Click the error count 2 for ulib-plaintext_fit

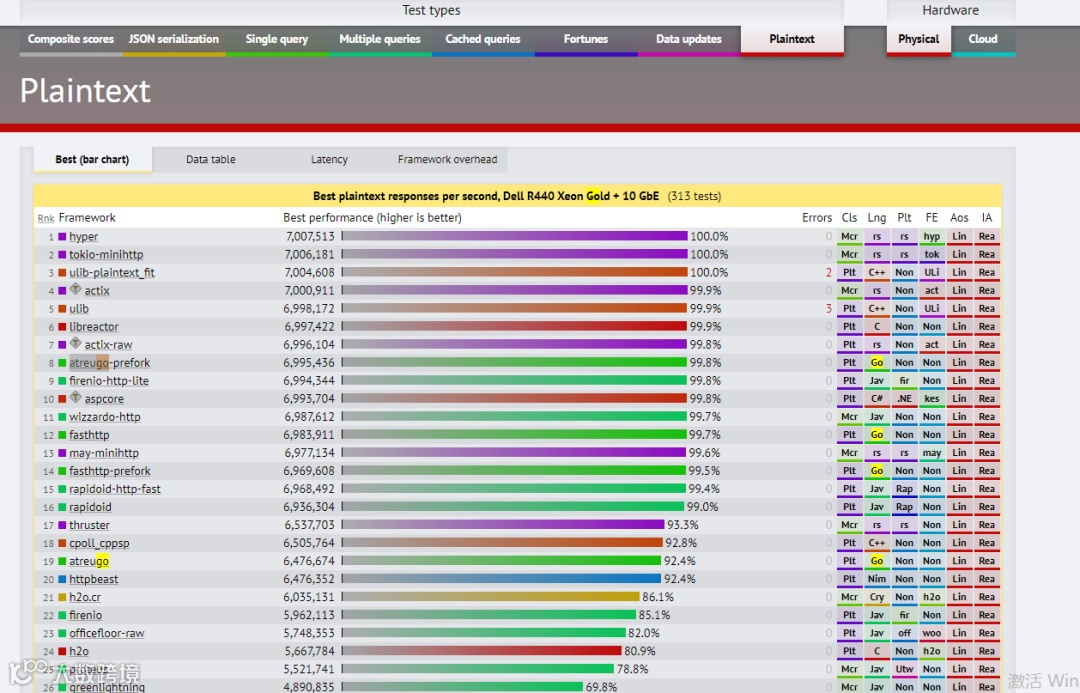click(829, 272)
